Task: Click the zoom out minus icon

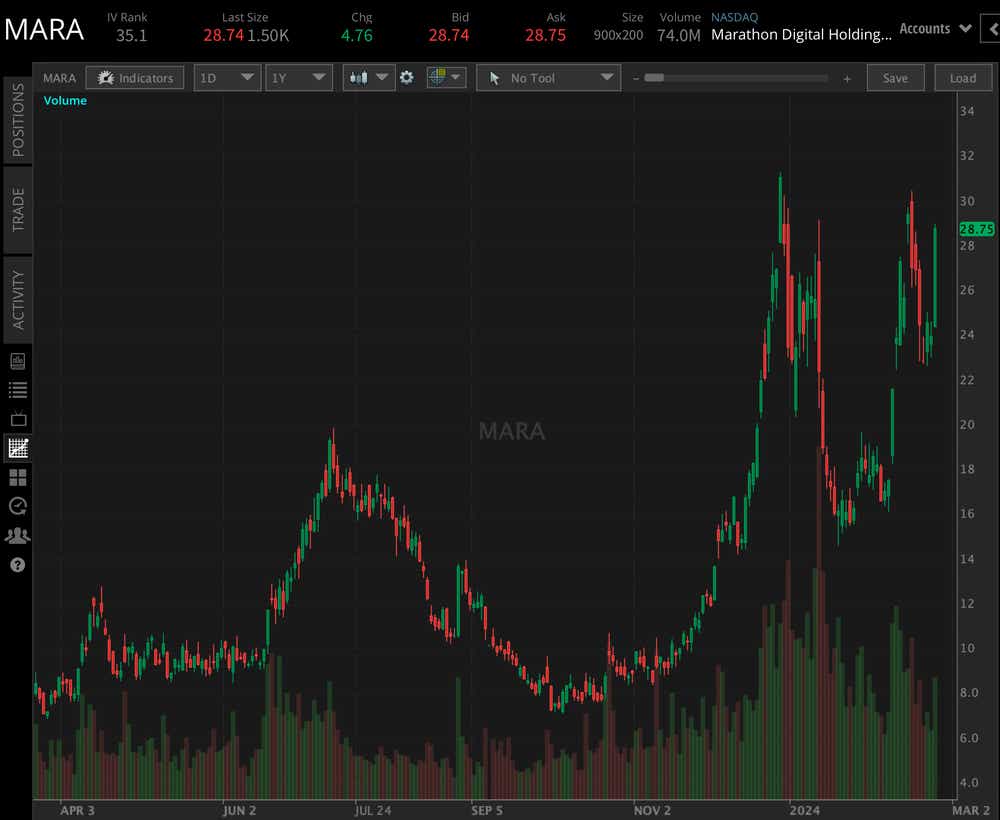Action: pyautogui.click(x=636, y=78)
